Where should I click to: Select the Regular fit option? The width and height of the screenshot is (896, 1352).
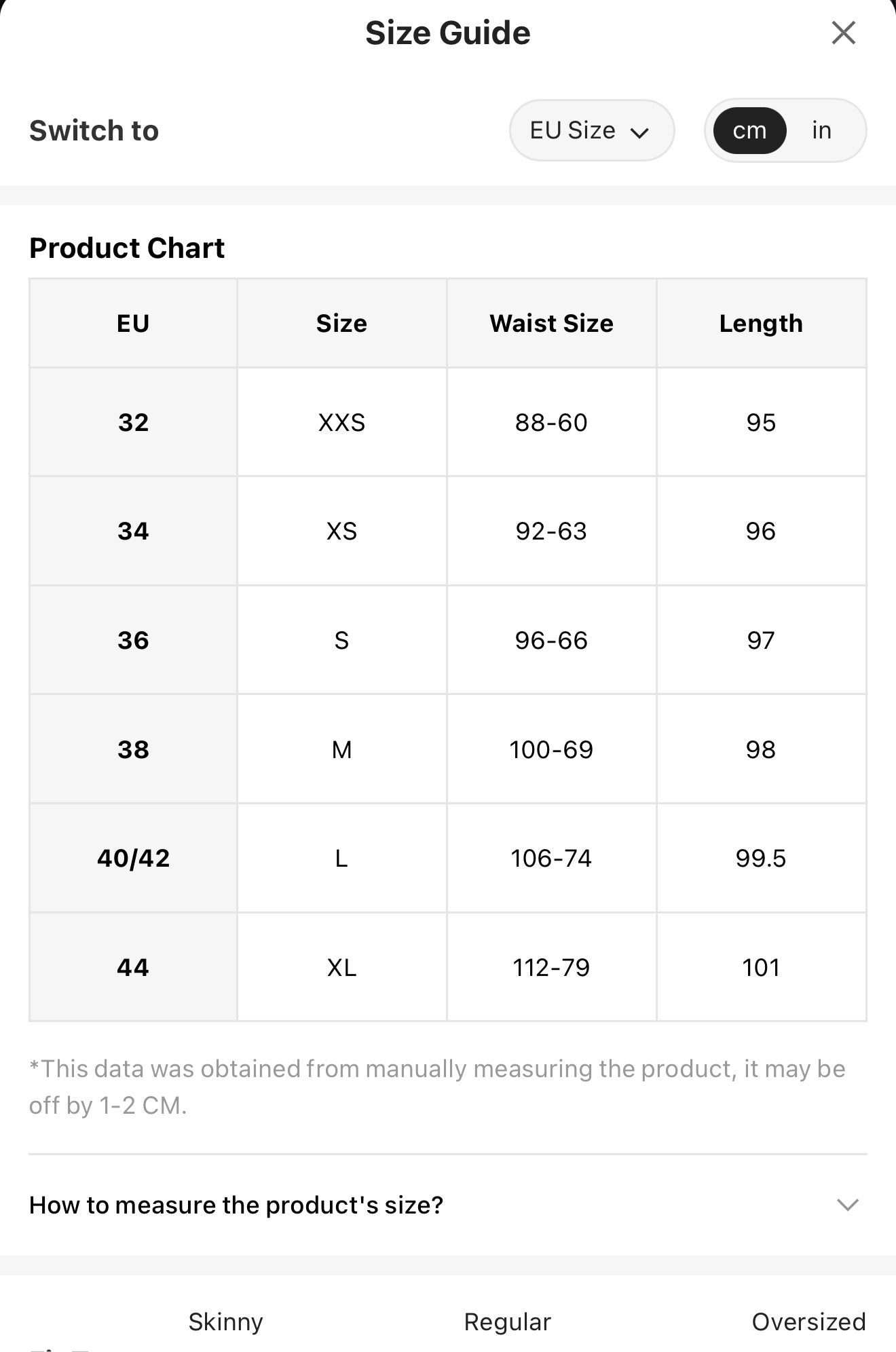(507, 1321)
